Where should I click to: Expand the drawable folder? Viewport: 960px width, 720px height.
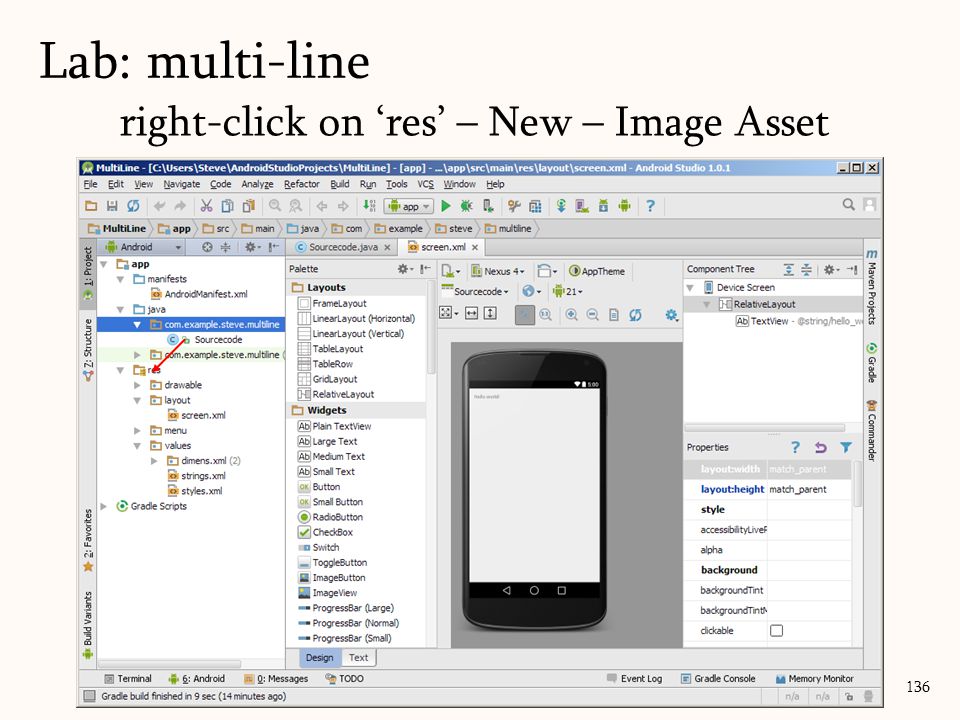137,385
